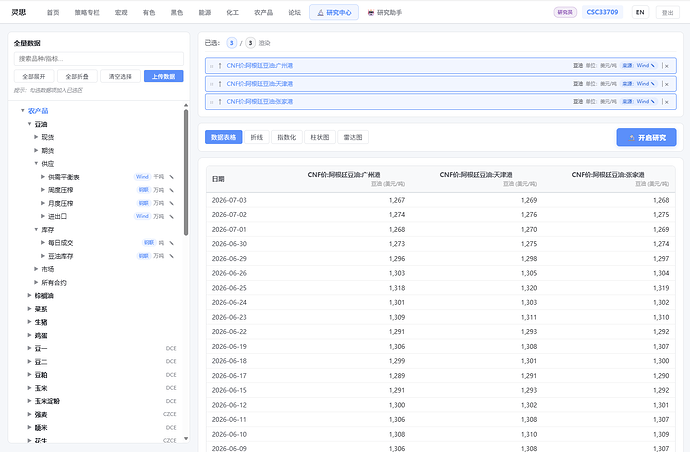Switch to the 指数化 tab
The height and width of the screenshot is (452, 690).
pos(286,137)
